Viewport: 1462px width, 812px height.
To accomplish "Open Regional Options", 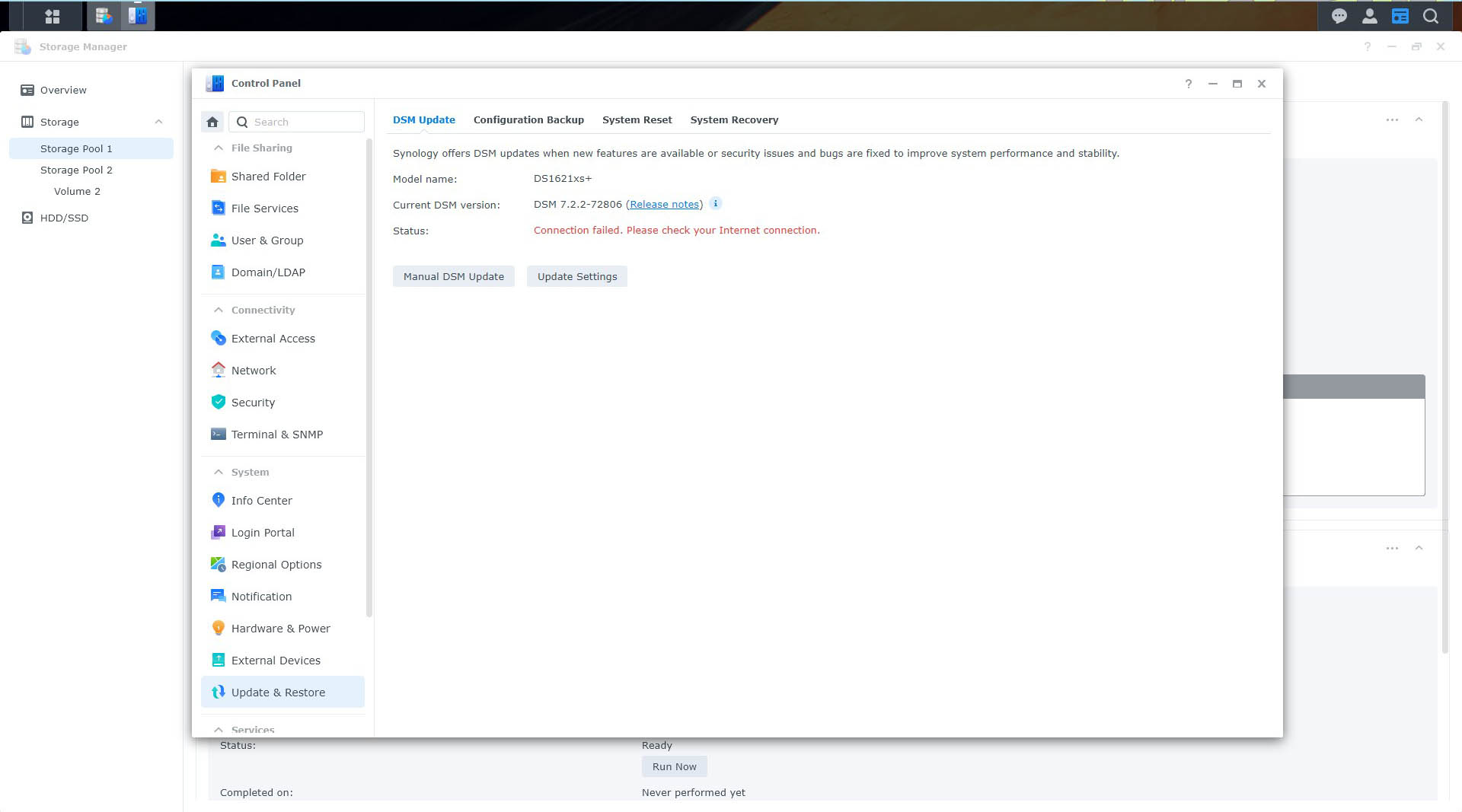I will click(283, 565).
